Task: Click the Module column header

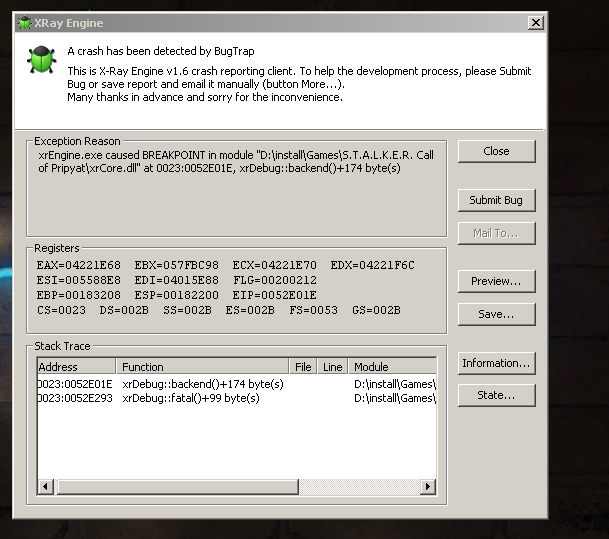Action: (392, 367)
